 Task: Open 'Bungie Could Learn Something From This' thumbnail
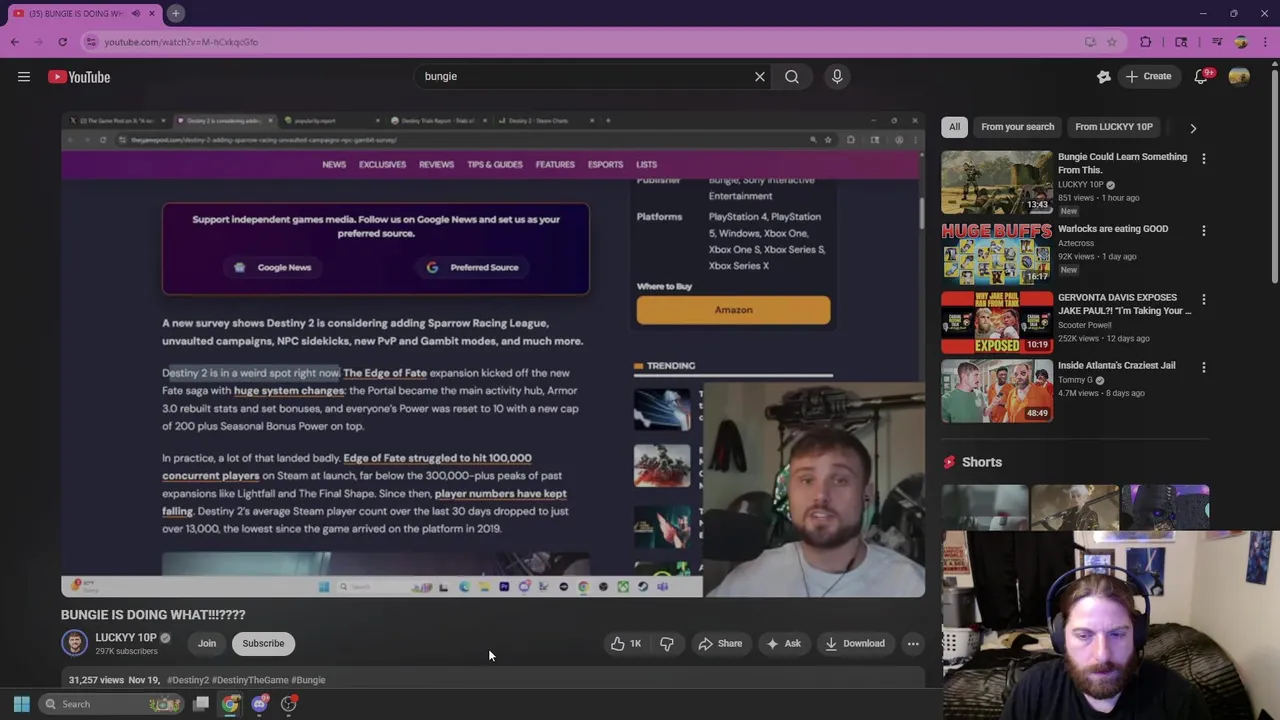(x=997, y=182)
